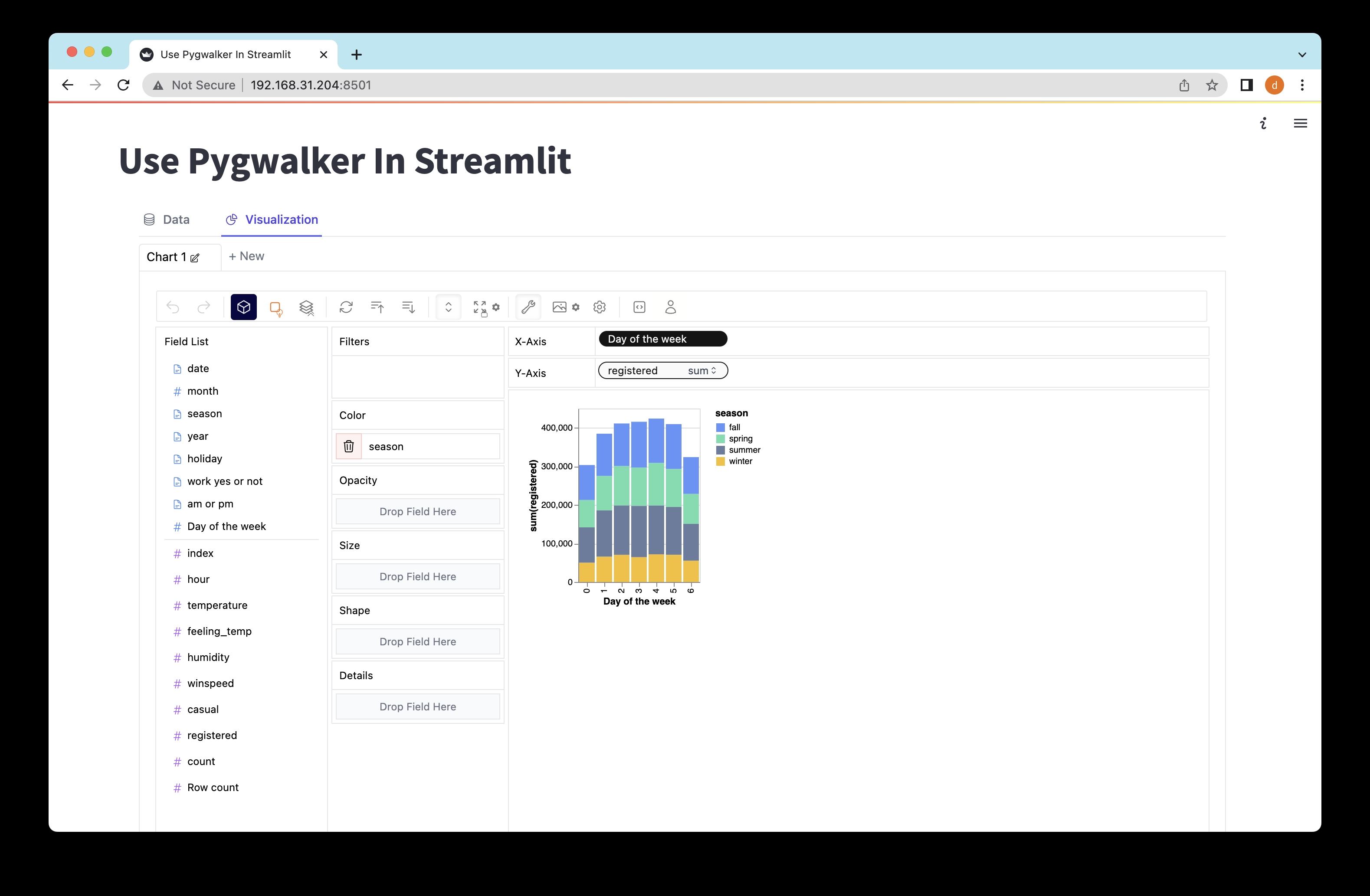Switch to the Data tab
Screen dimensions: 1370x896
tap(175, 219)
